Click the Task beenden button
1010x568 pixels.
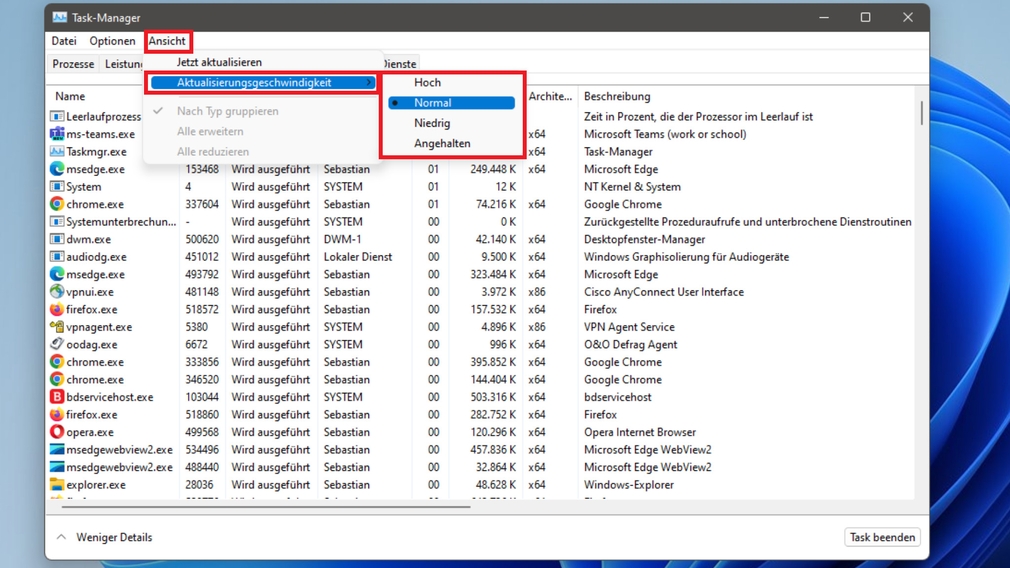[x=882, y=538]
